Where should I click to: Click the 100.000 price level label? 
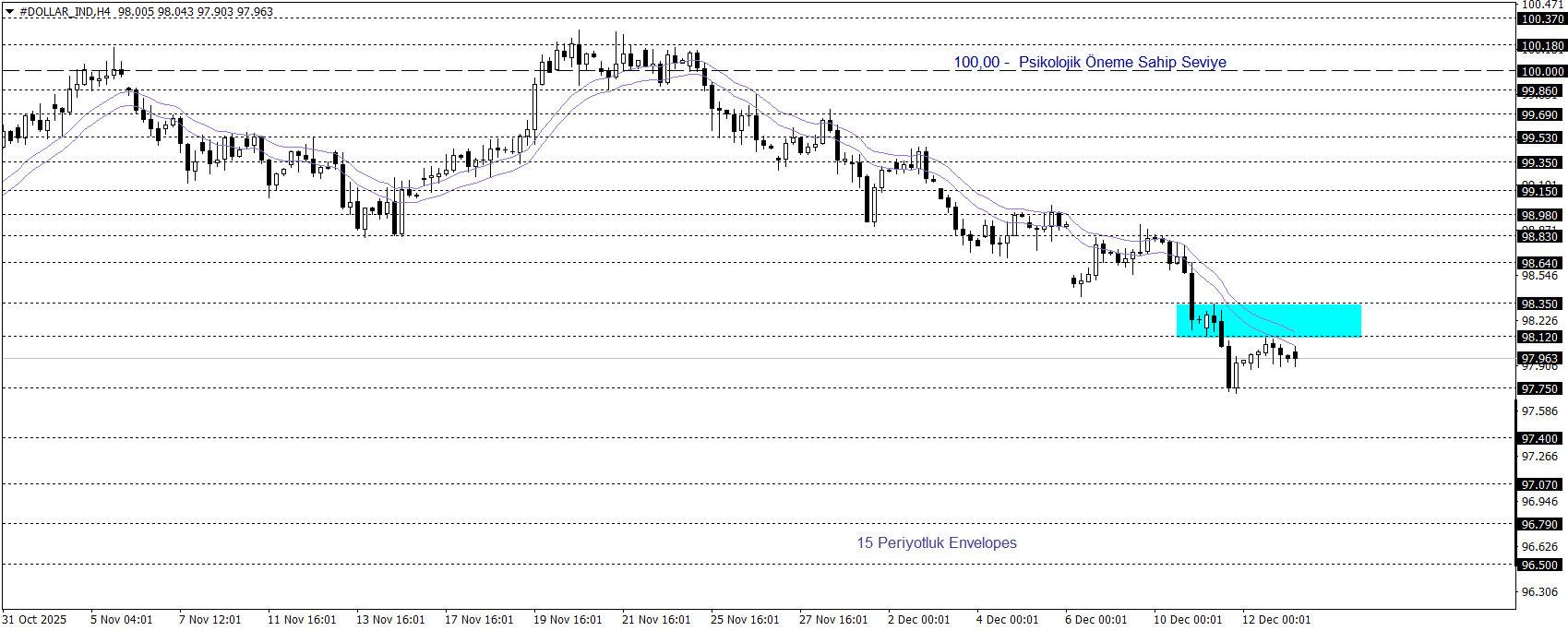click(1541, 71)
